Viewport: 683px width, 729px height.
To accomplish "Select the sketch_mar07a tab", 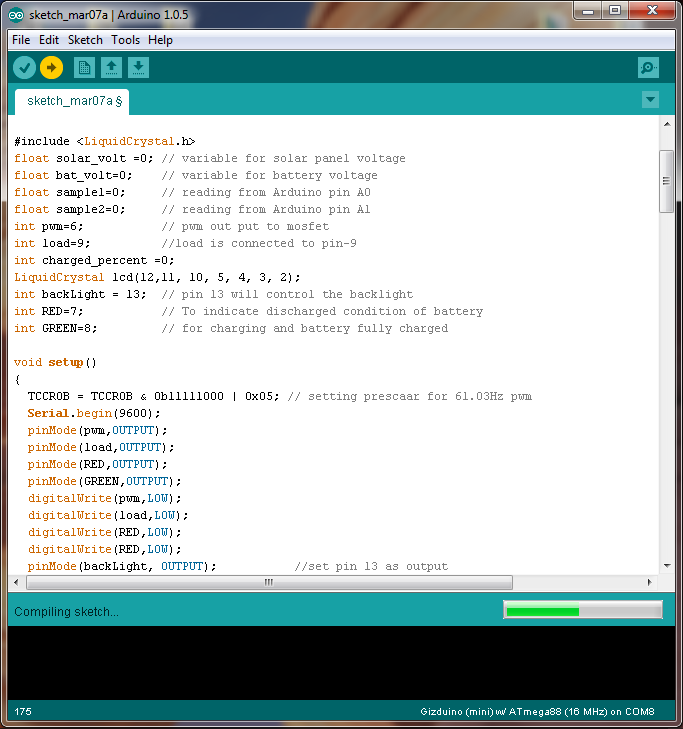I will click(x=72, y=101).
